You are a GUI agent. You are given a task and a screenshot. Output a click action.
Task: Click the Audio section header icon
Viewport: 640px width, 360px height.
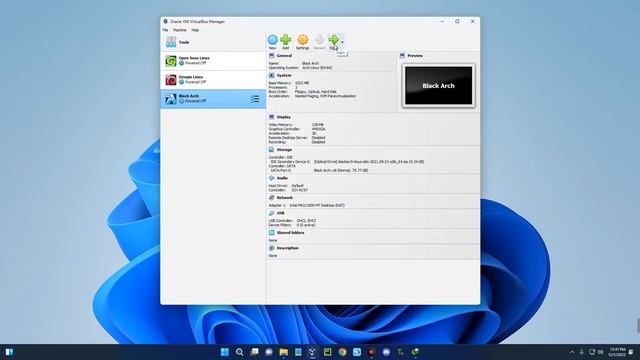271,178
